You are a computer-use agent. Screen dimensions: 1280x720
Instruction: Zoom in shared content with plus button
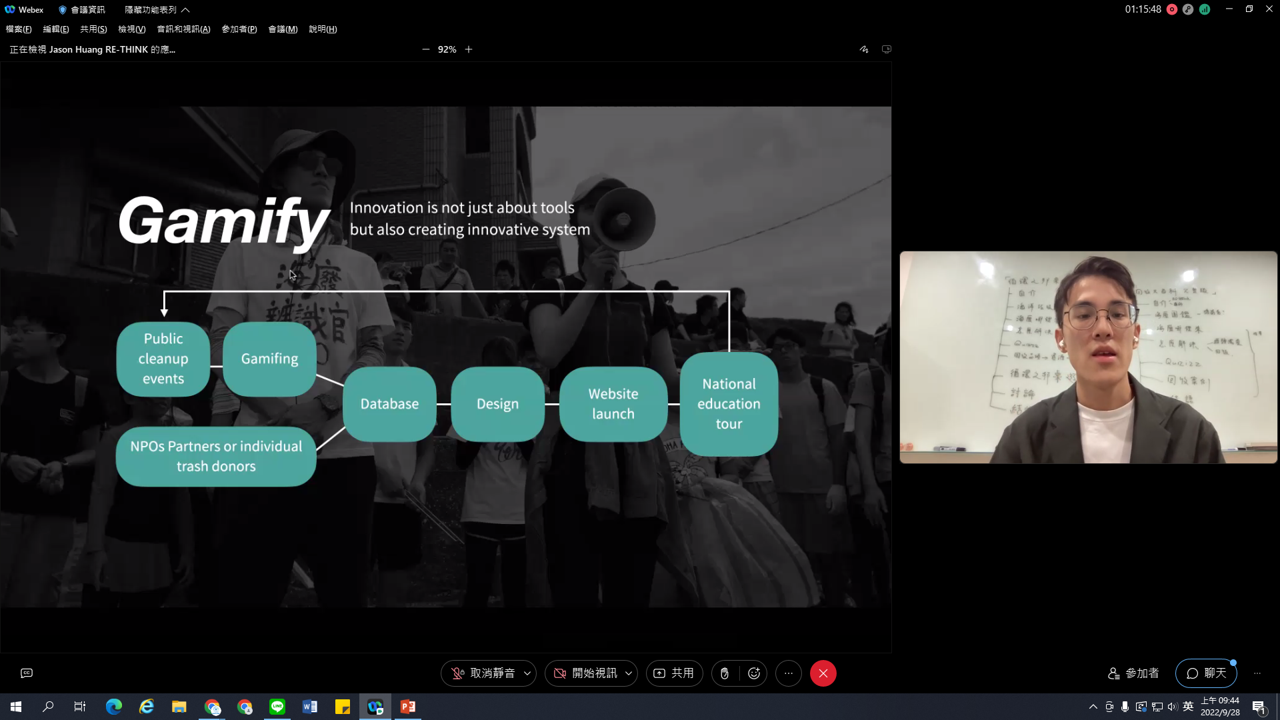pos(468,49)
